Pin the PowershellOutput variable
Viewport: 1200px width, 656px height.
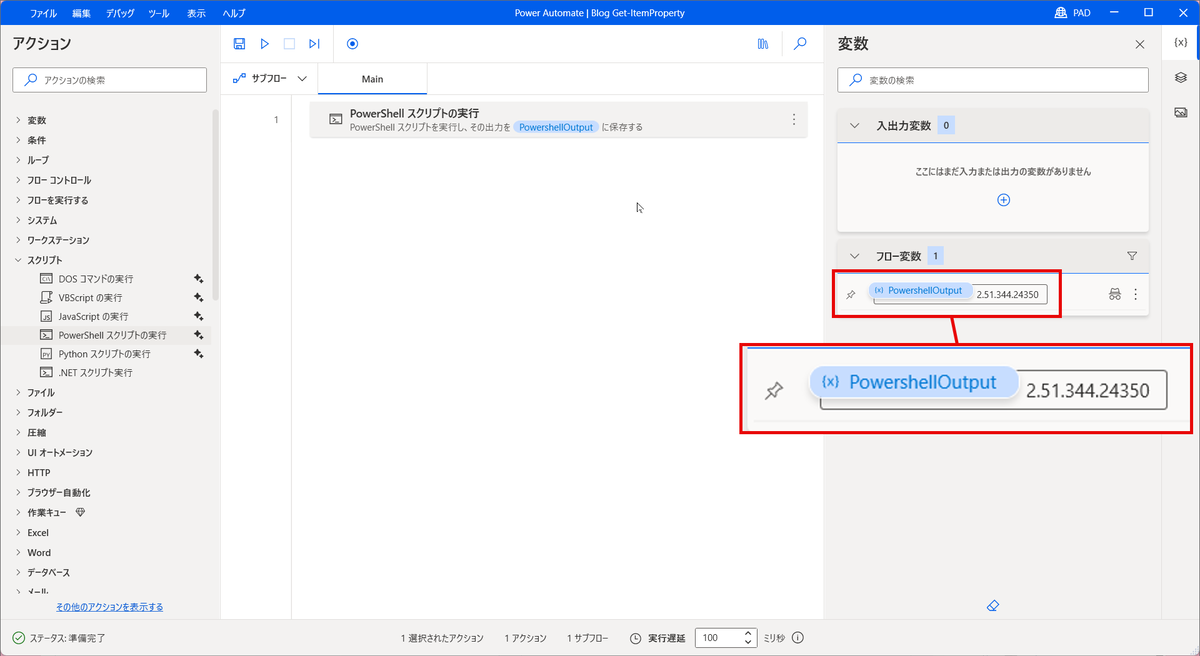point(851,294)
